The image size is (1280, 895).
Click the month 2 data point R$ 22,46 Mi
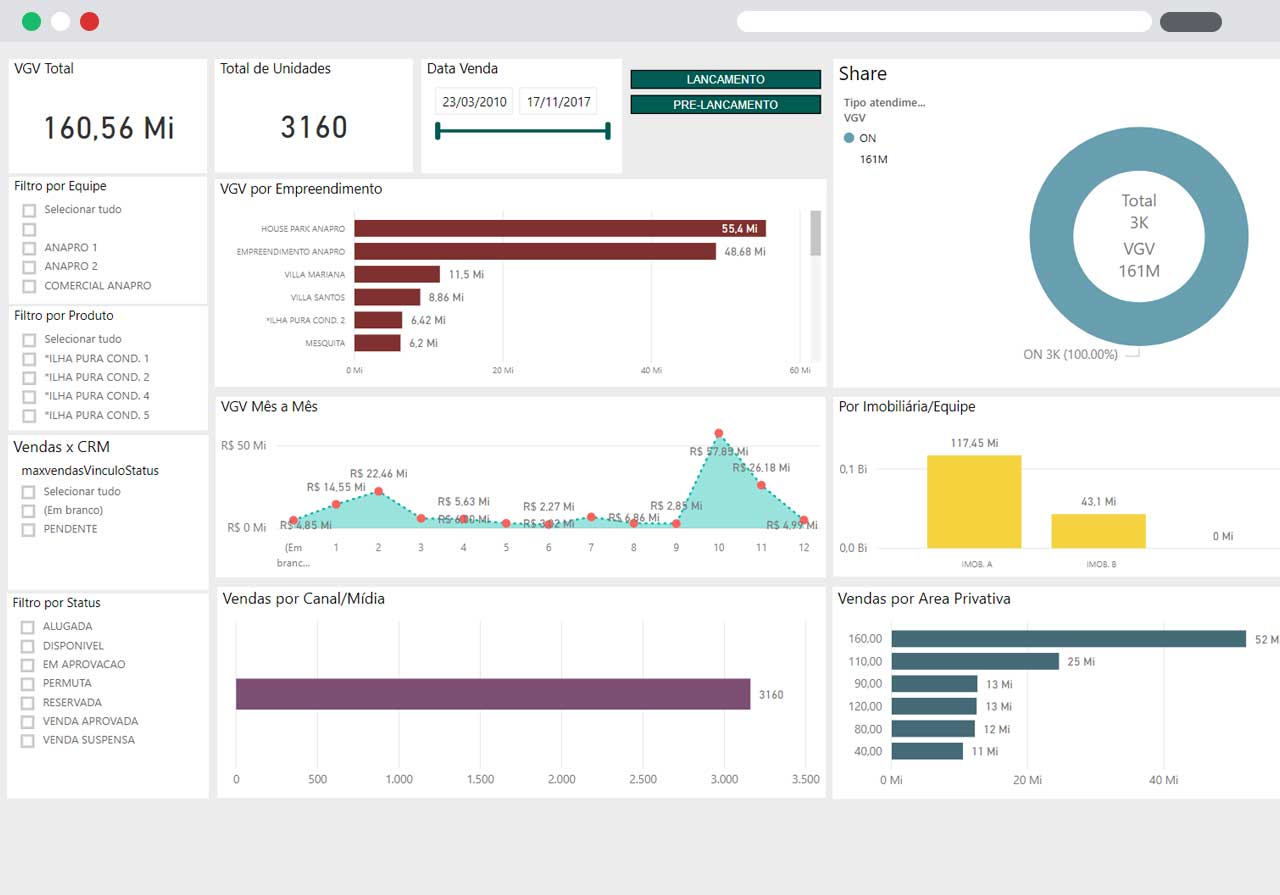pyautogui.click(x=378, y=491)
